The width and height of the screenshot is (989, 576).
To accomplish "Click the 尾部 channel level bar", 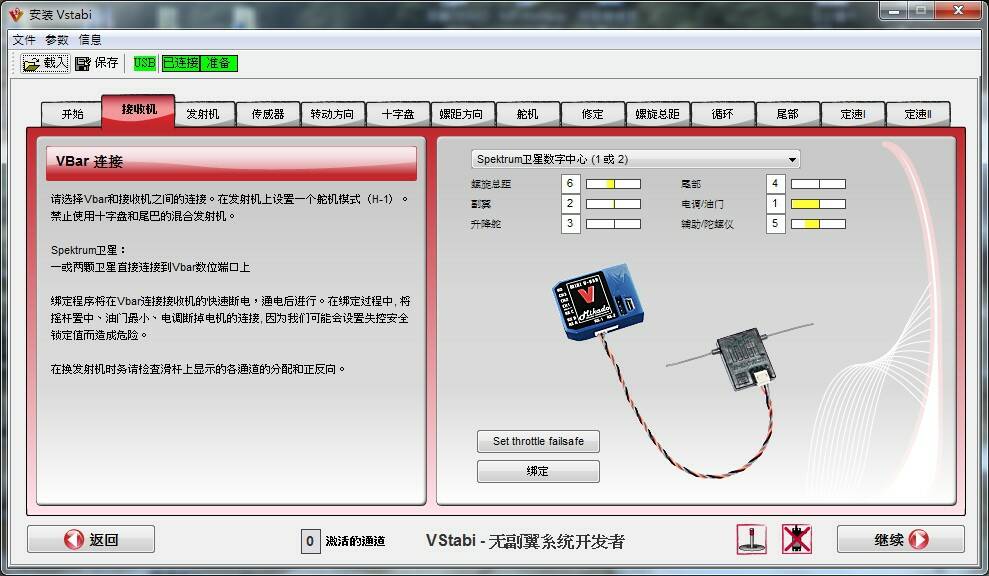I will tap(818, 184).
